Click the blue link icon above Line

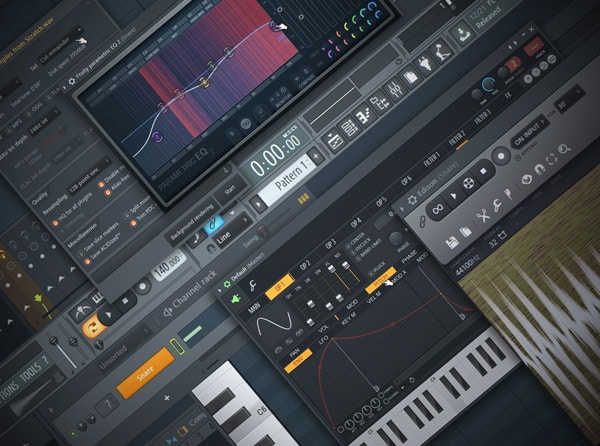[x=214, y=223]
